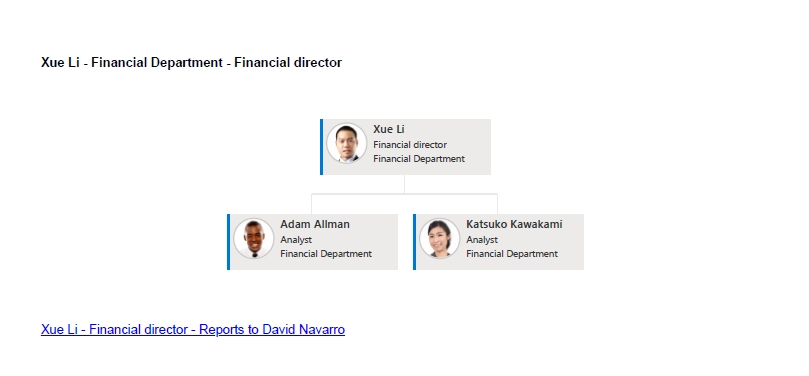809x376 pixels.
Task: Click the Financial director title in Xue Li's card
Action: [x=410, y=145]
